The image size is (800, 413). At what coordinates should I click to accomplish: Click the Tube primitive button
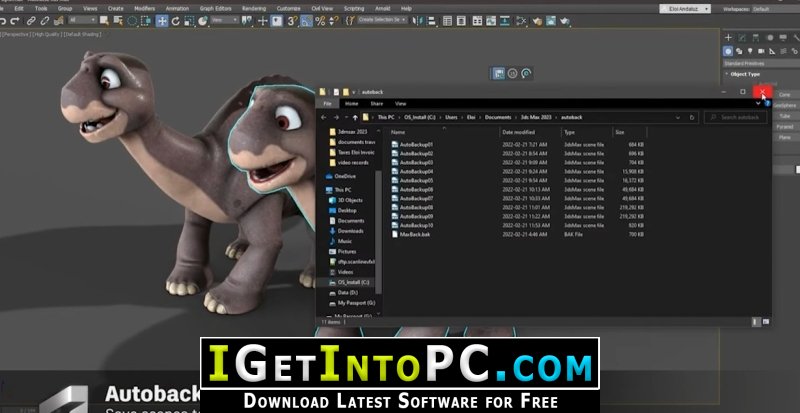[x=785, y=116]
